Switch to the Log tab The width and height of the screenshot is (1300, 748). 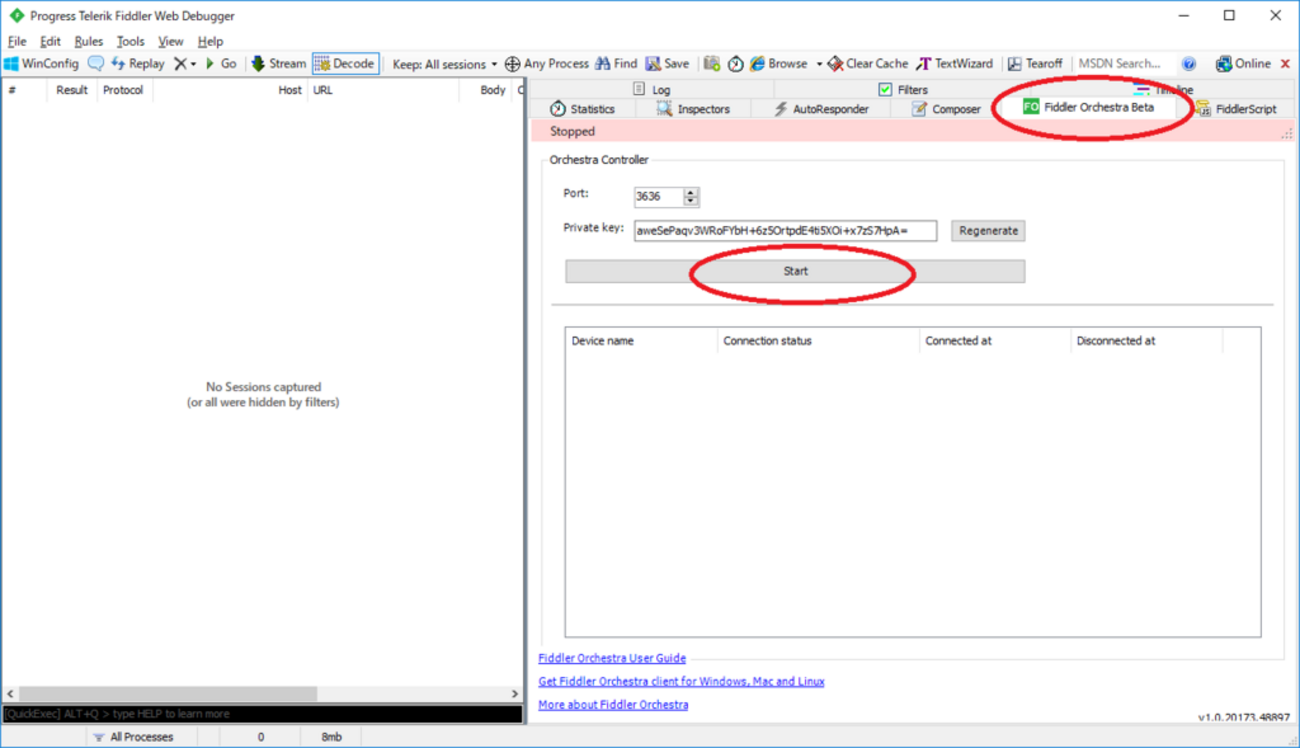coord(652,89)
